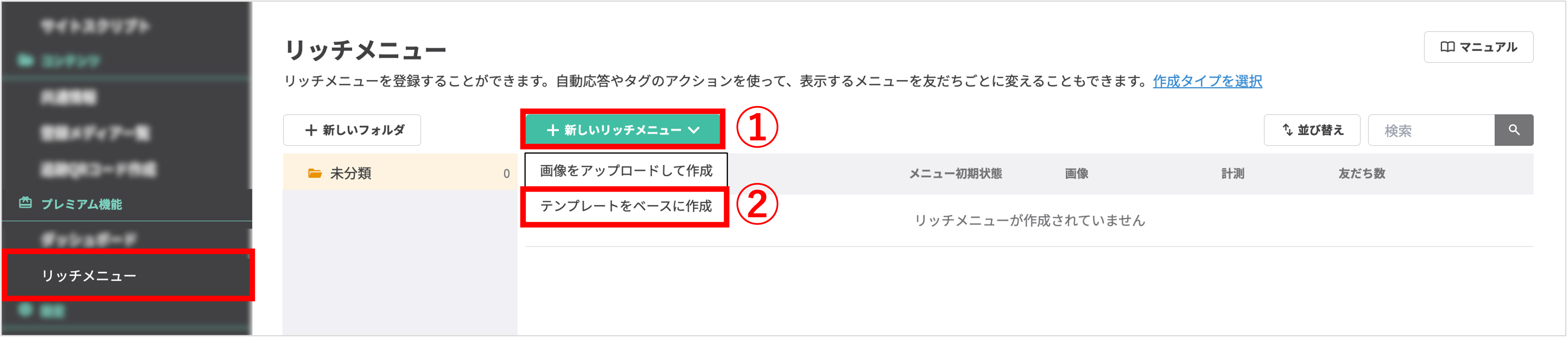
Task: Focus the 検索 search input field
Action: 1430,130
